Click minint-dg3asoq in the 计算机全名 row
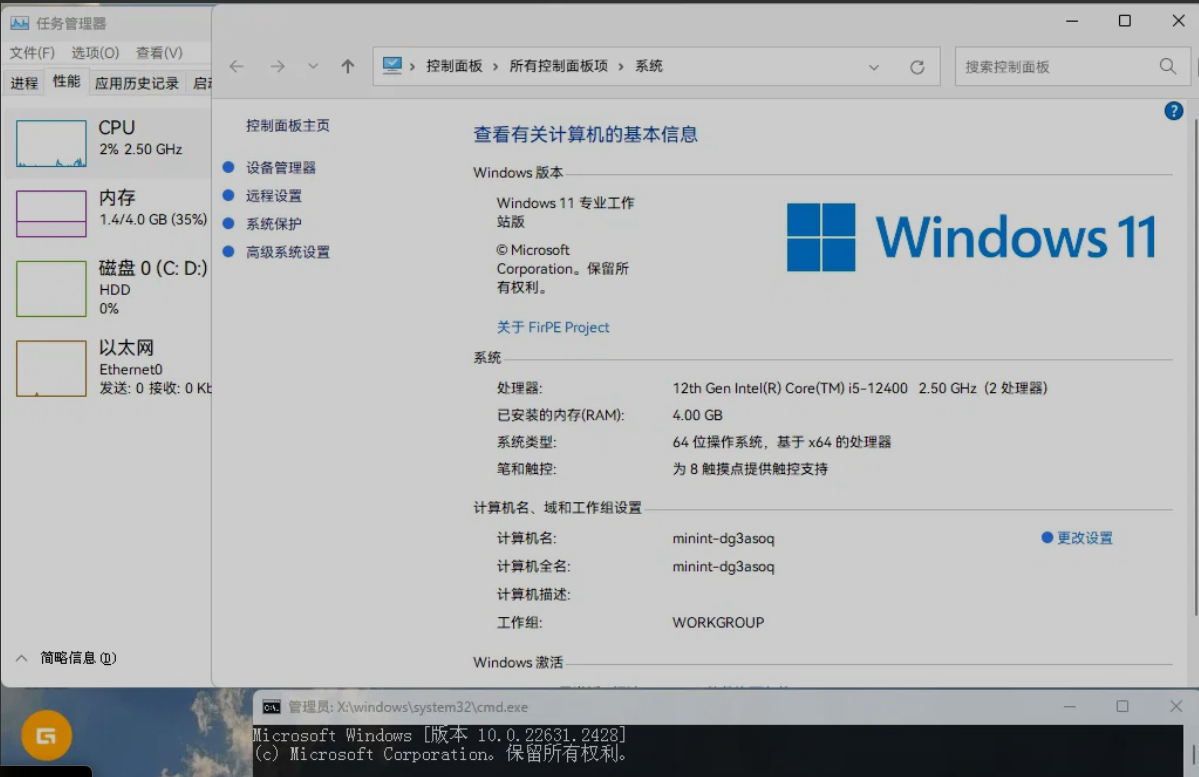 coord(723,567)
